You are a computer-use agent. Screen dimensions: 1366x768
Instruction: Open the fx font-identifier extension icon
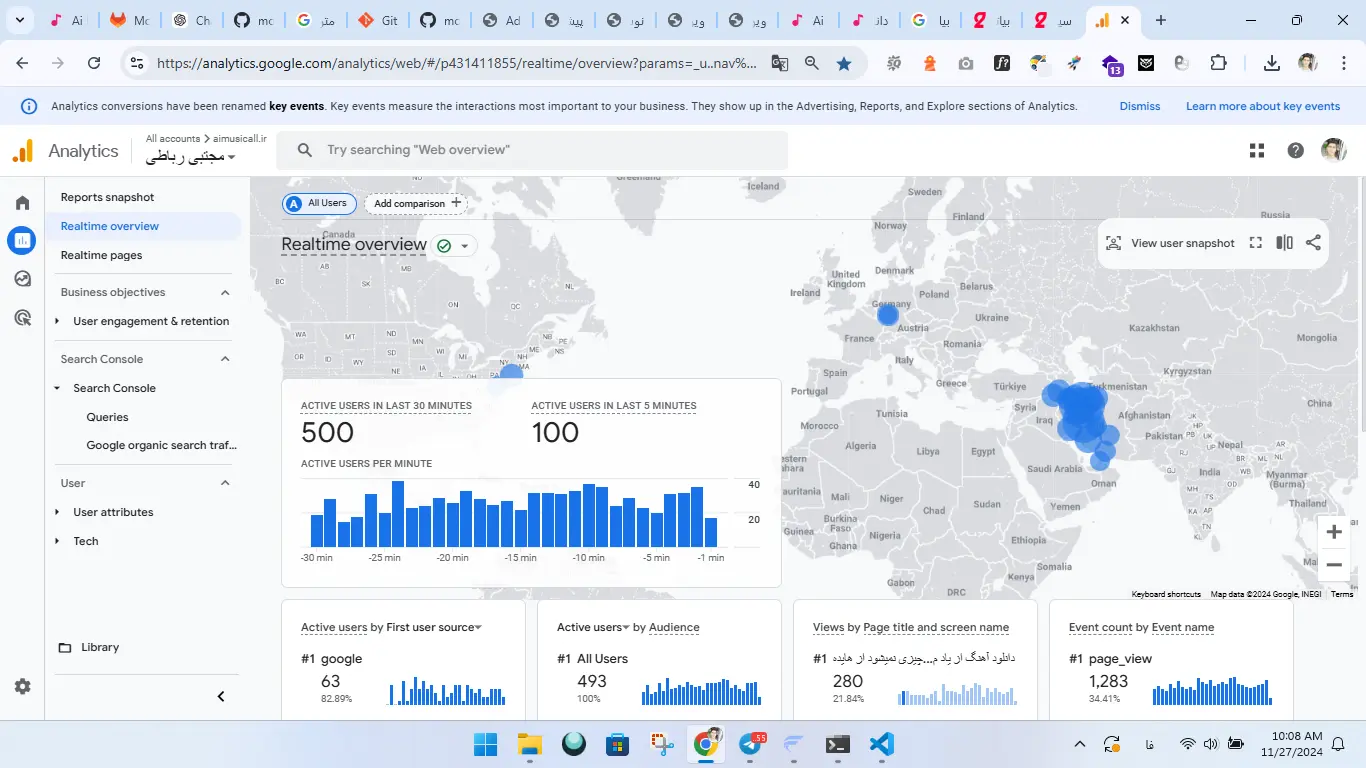[x=1002, y=63]
